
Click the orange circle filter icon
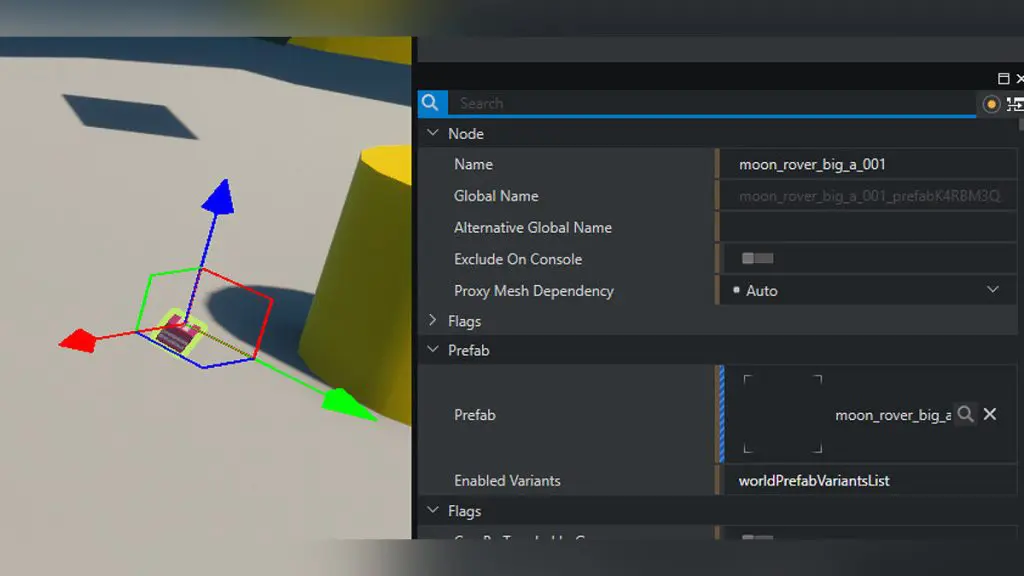[991, 104]
